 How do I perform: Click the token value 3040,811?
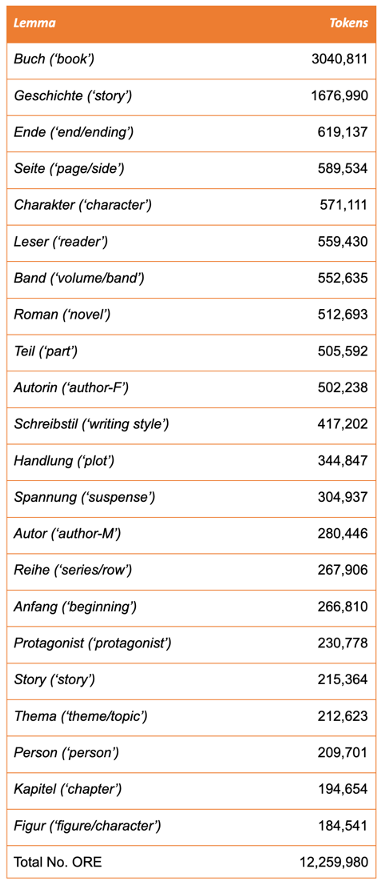[x=339, y=59]
